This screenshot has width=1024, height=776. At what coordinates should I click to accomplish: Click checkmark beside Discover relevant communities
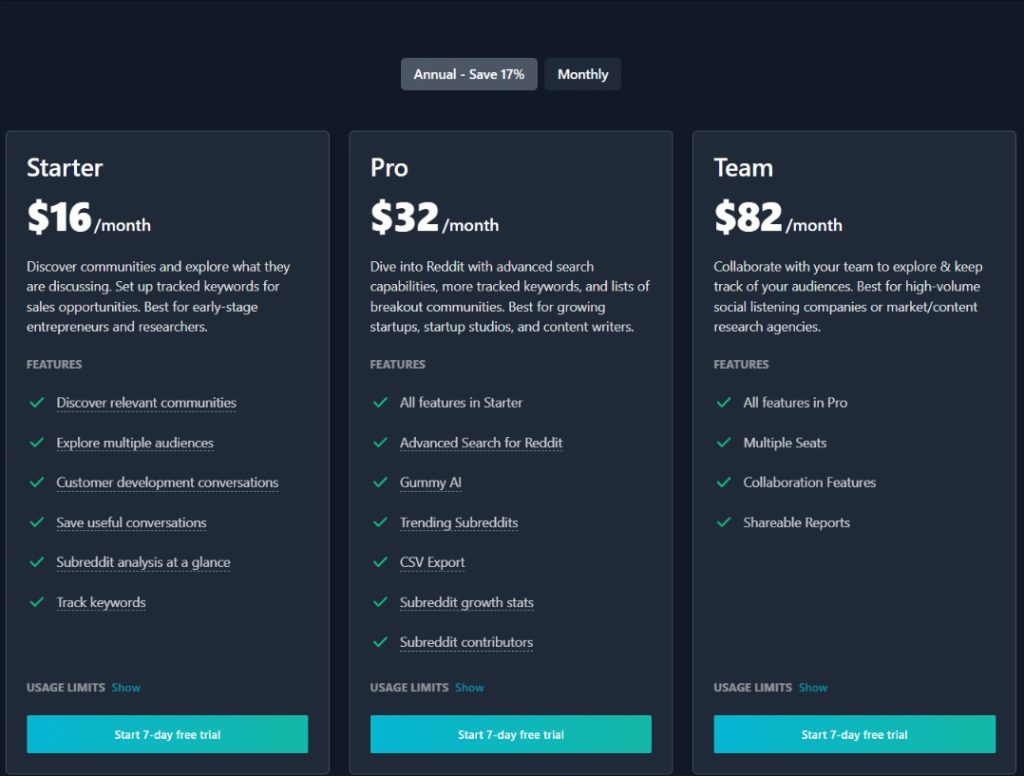(x=37, y=402)
